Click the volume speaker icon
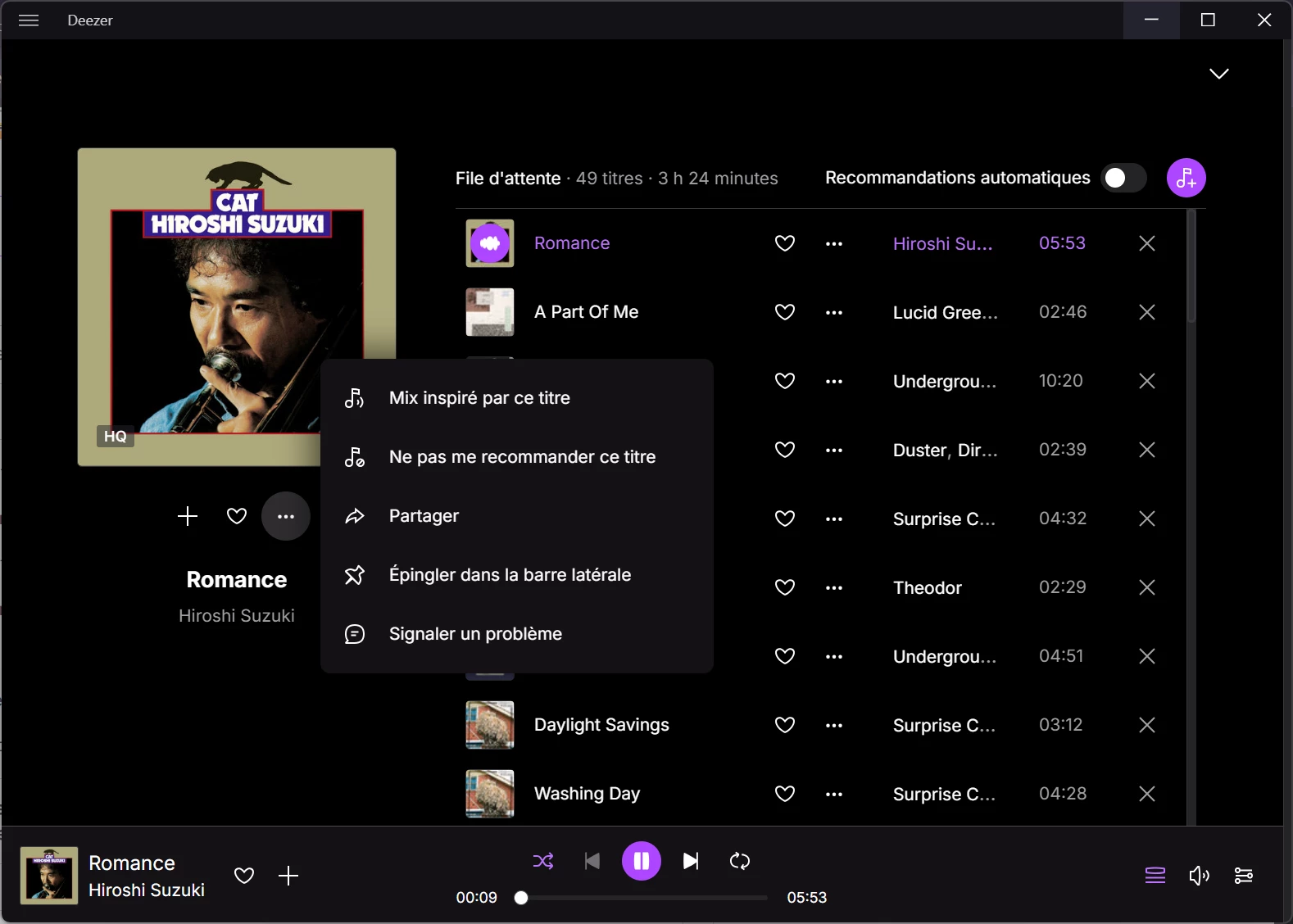Screen dimensions: 1293x924 click(x=1200, y=876)
